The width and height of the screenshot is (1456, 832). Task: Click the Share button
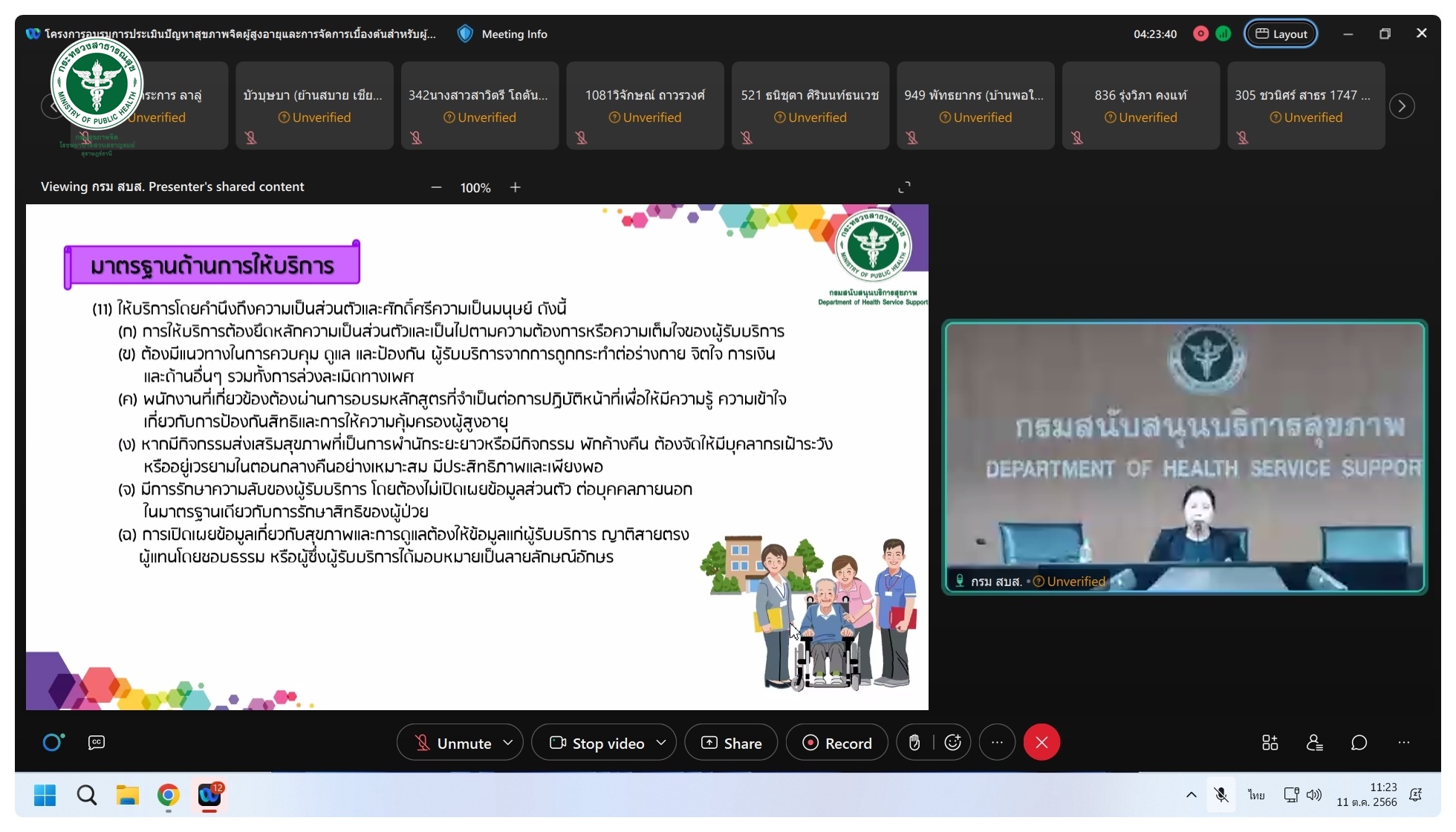click(731, 743)
